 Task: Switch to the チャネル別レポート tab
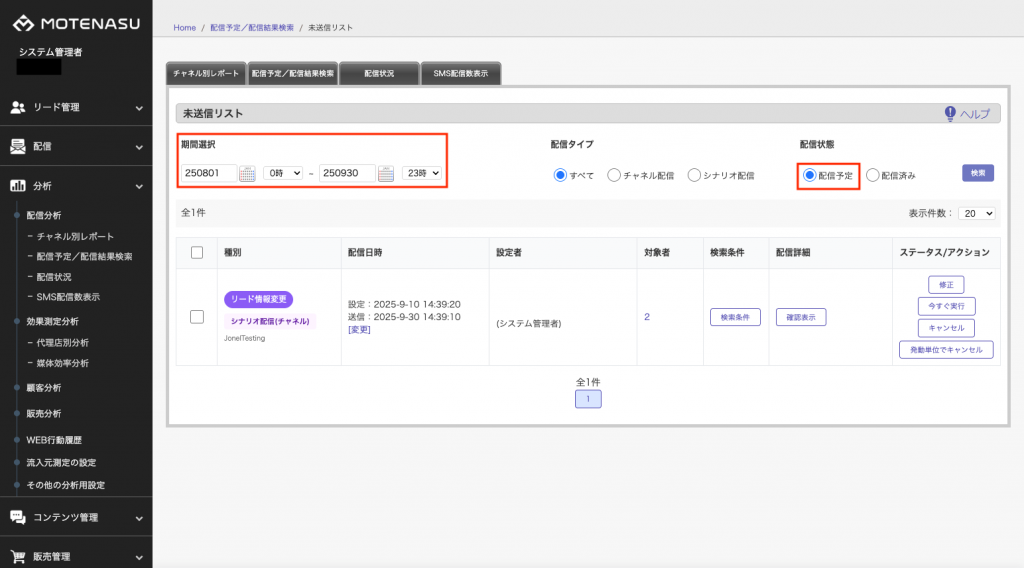pyautogui.click(x=206, y=74)
